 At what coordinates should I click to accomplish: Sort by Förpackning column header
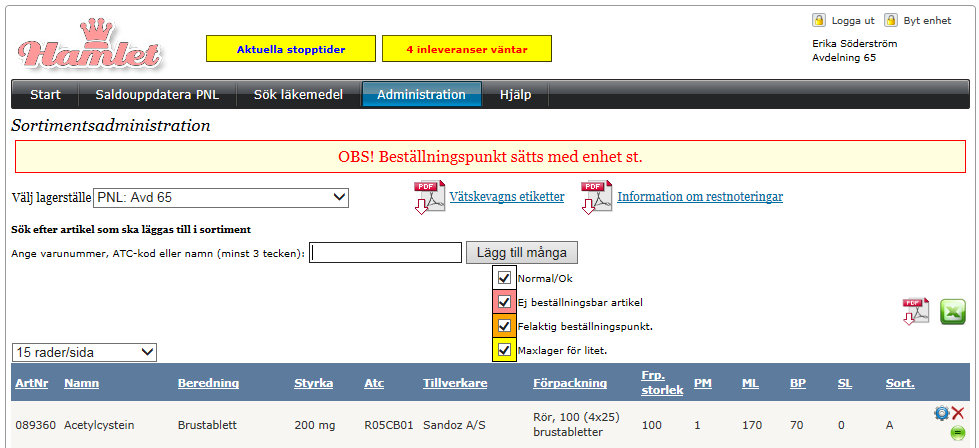tap(570, 383)
